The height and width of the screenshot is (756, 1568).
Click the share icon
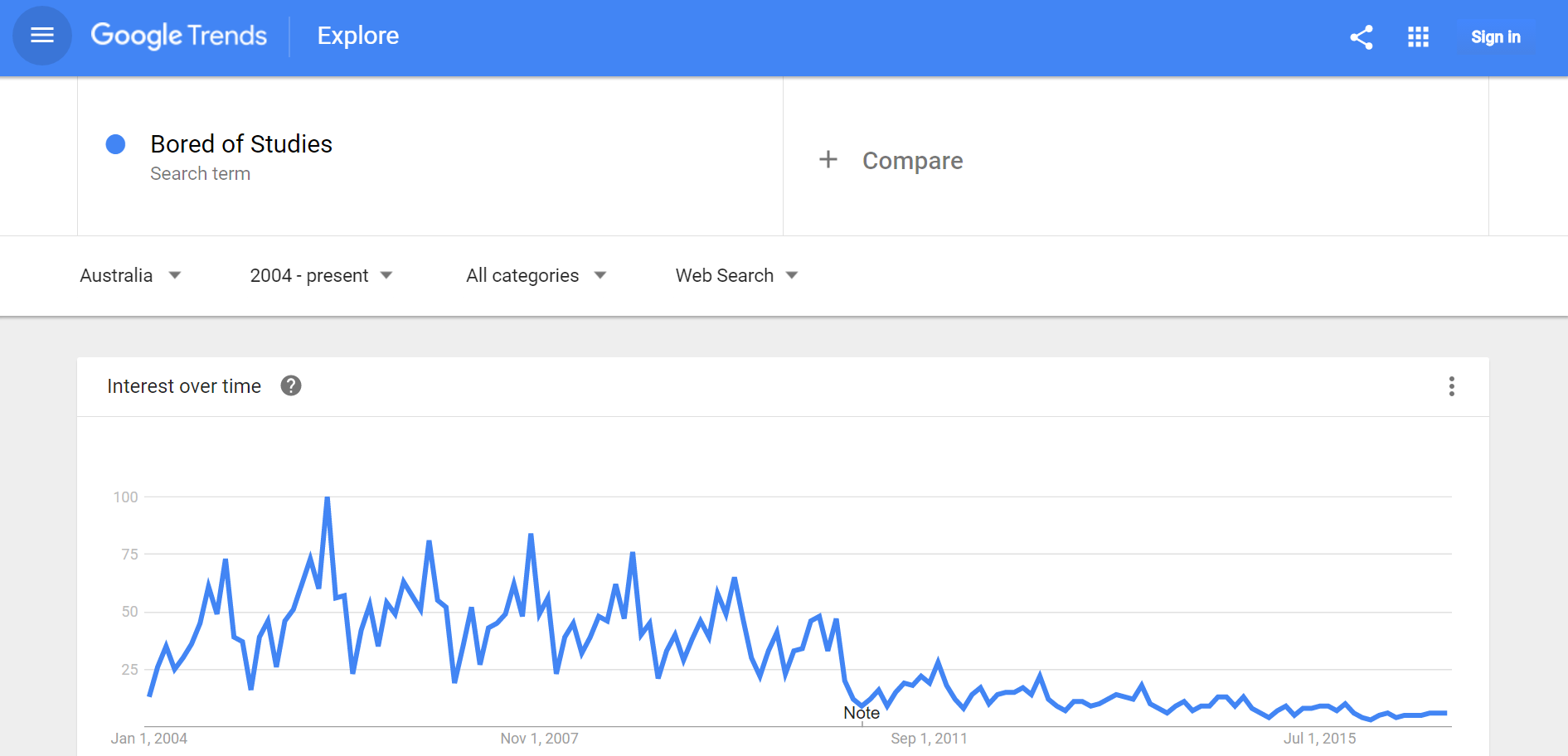tap(1362, 37)
